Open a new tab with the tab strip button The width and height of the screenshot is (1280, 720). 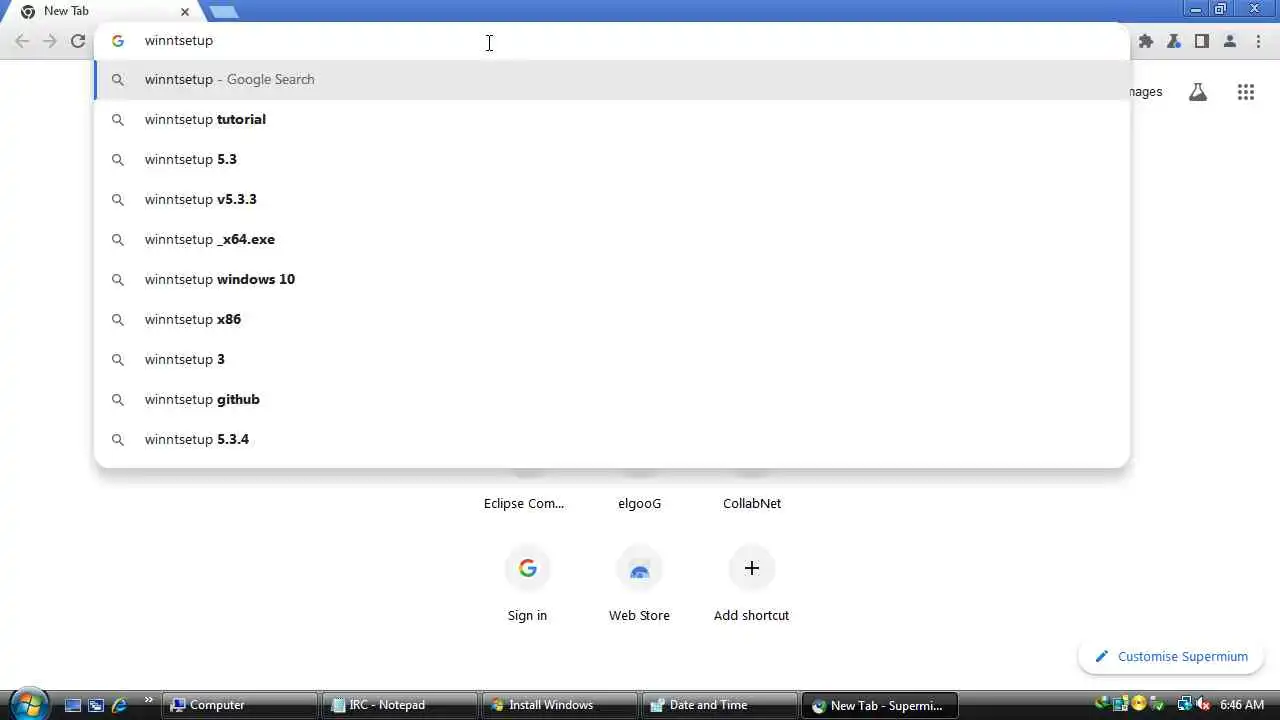(223, 11)
